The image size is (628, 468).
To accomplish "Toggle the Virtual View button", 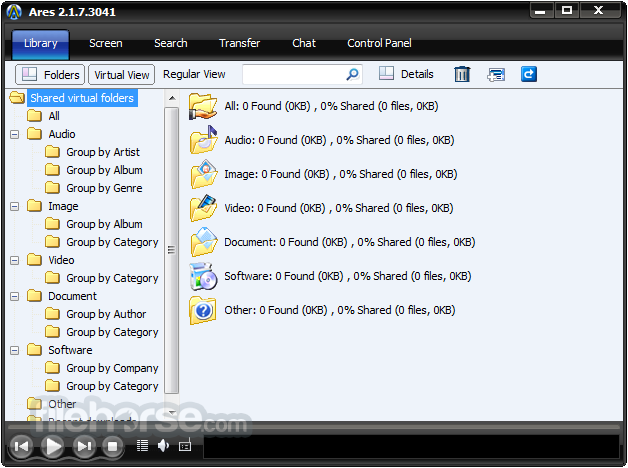I will tap(122, 74).
